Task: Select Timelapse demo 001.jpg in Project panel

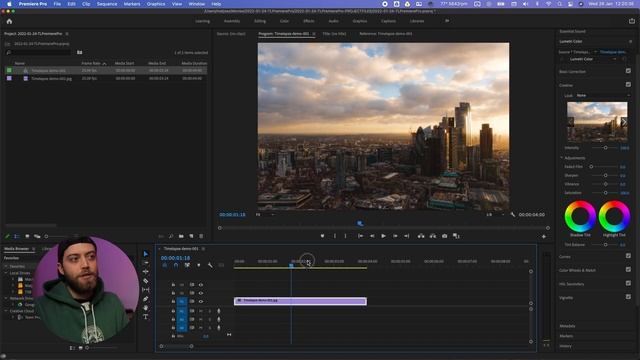Action: coord(51,78)
